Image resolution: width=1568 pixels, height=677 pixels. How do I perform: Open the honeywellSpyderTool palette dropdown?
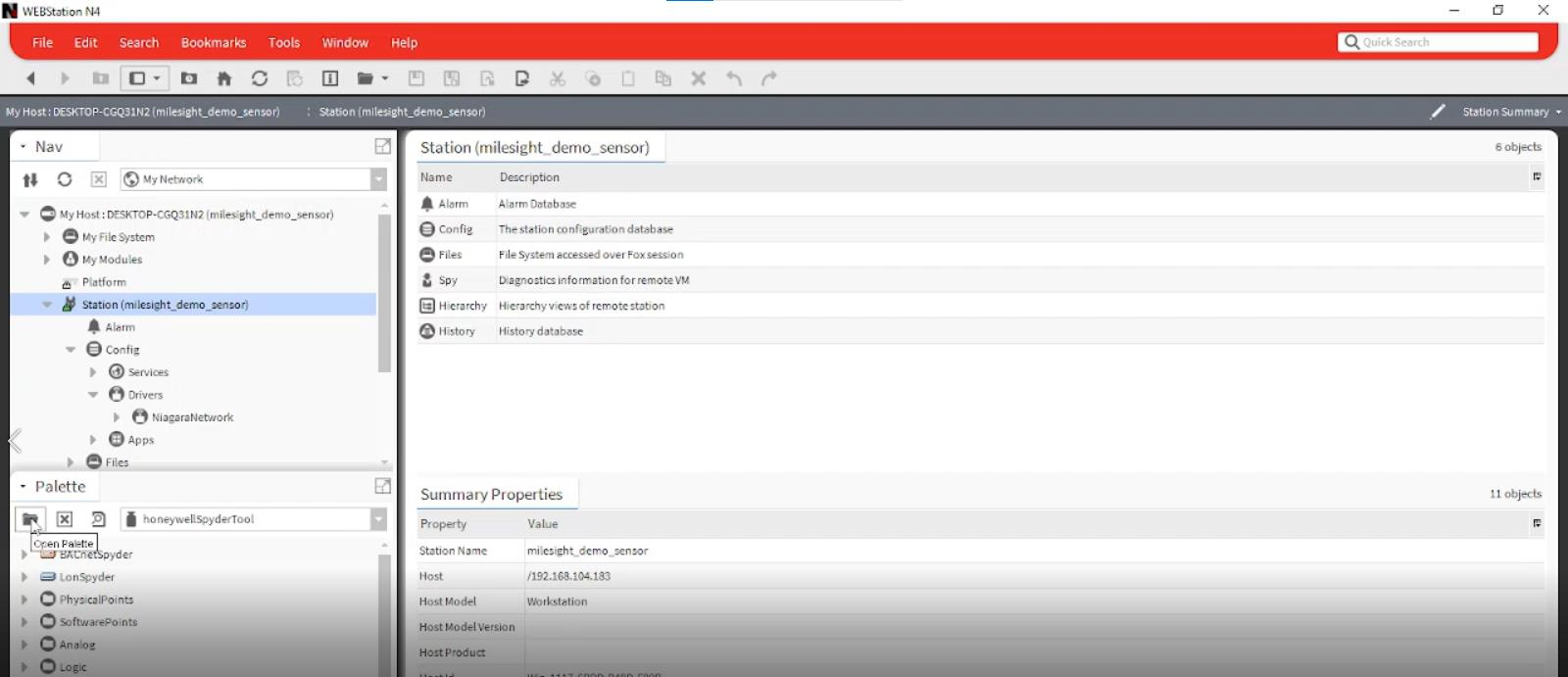(x=378, y=519)
